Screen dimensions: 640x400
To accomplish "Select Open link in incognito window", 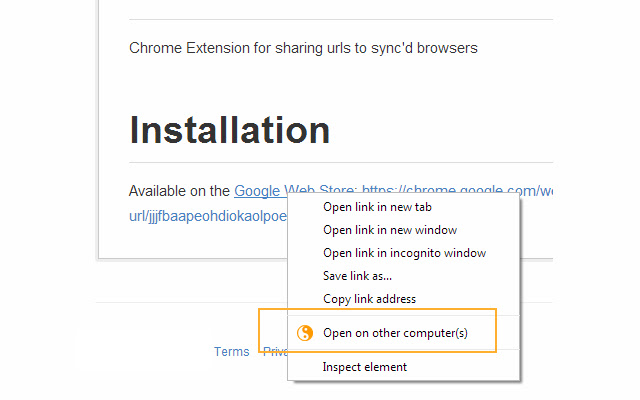I will 403,253.
